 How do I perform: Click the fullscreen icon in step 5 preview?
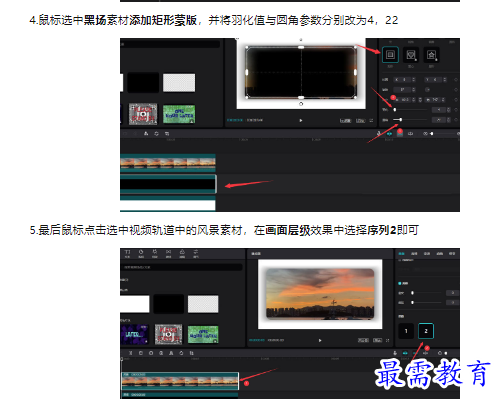click(387, 340)
